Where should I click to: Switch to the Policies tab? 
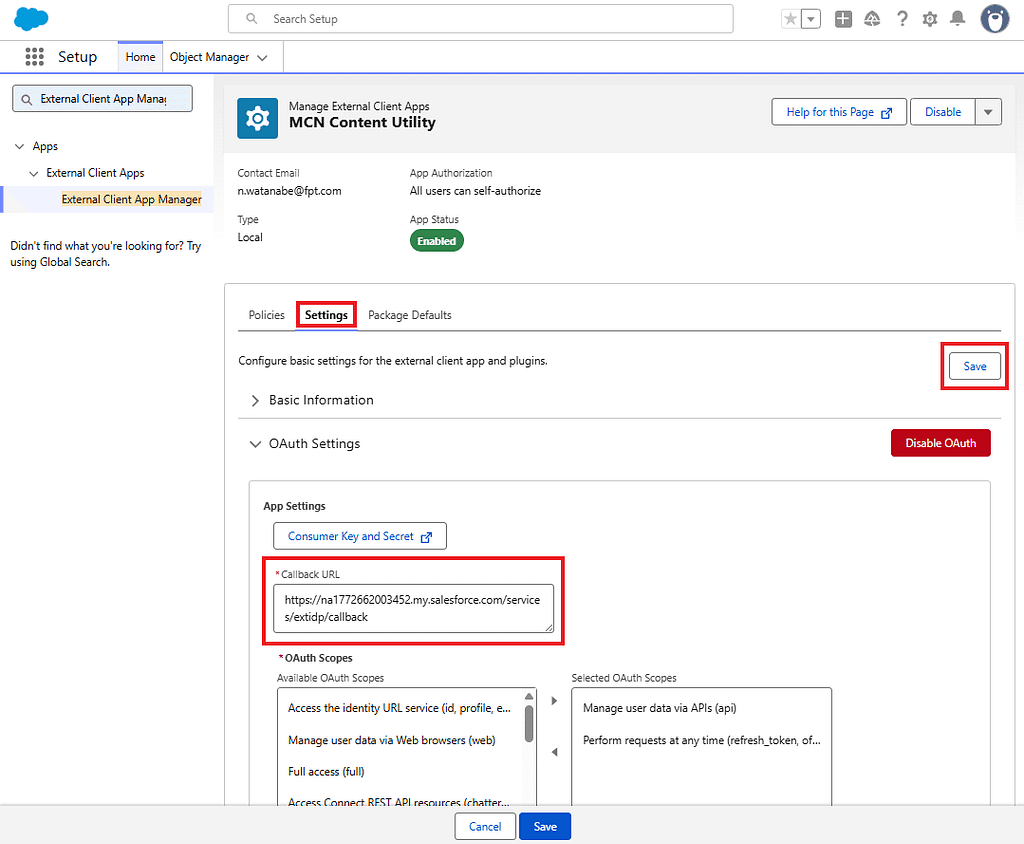click(266, 315)
